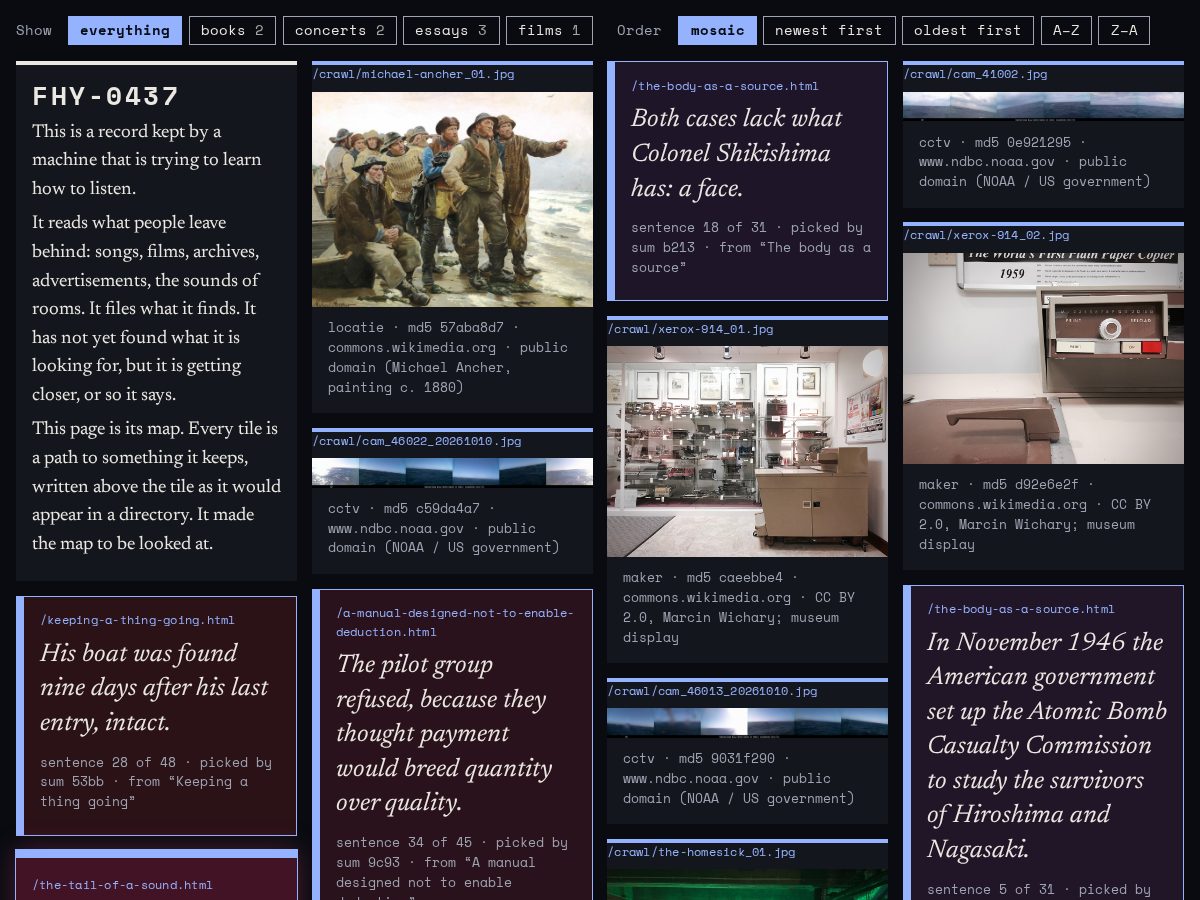Open /the-body-as-a-source.html above Colonel Shikishima quote
1200x900 pixels.
[x=725, y=86]
